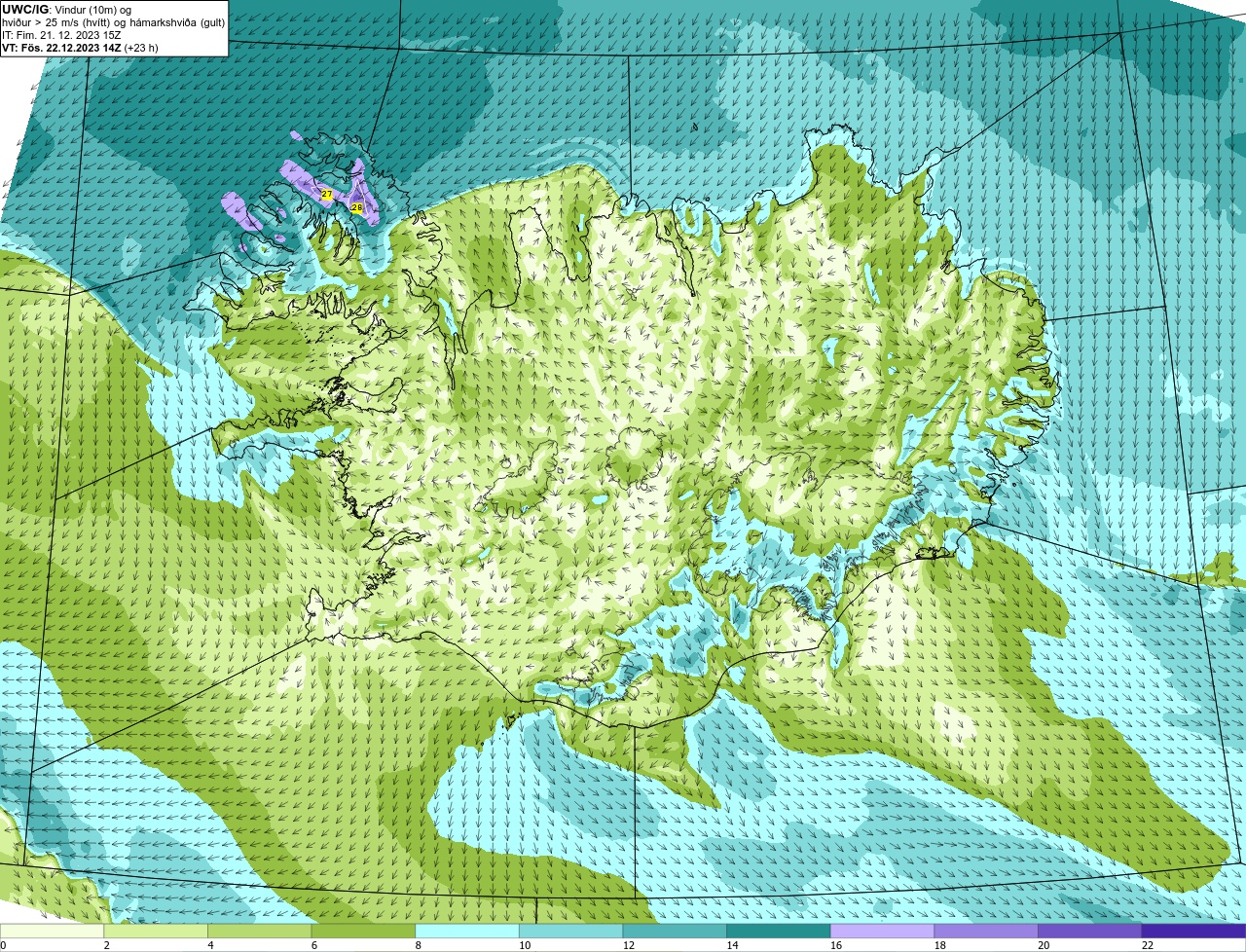Click the scale tick label "18"
This screenshot has height=952, width=1246.
(x=940, y=945)
